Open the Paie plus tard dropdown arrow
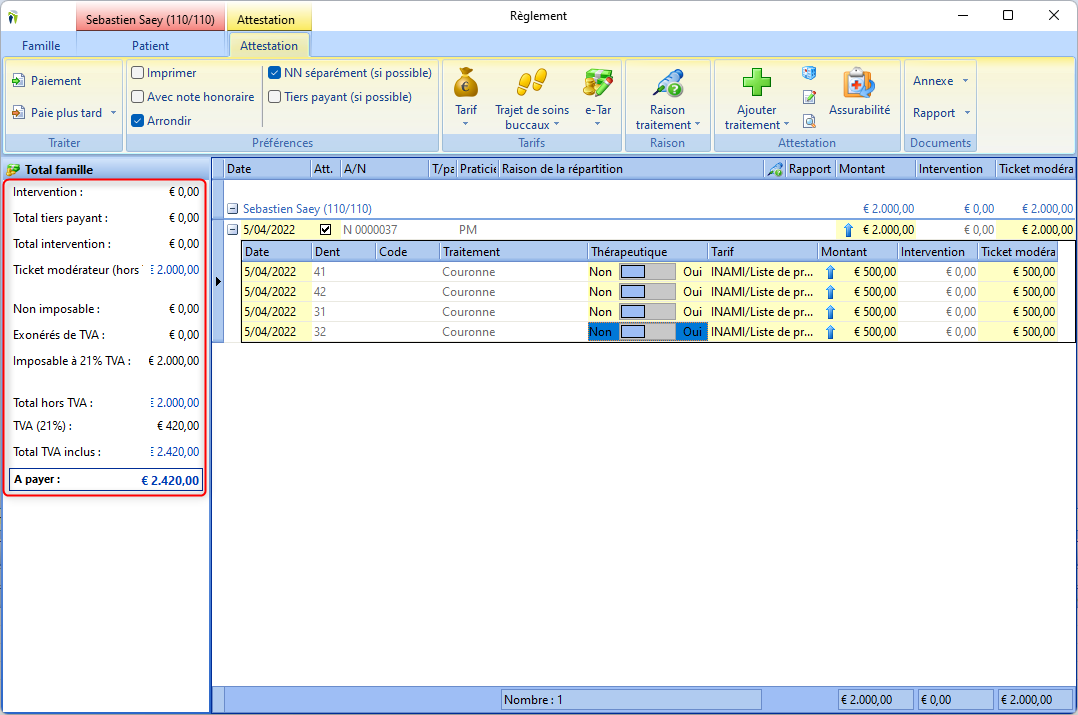 [x=113, y=113]
